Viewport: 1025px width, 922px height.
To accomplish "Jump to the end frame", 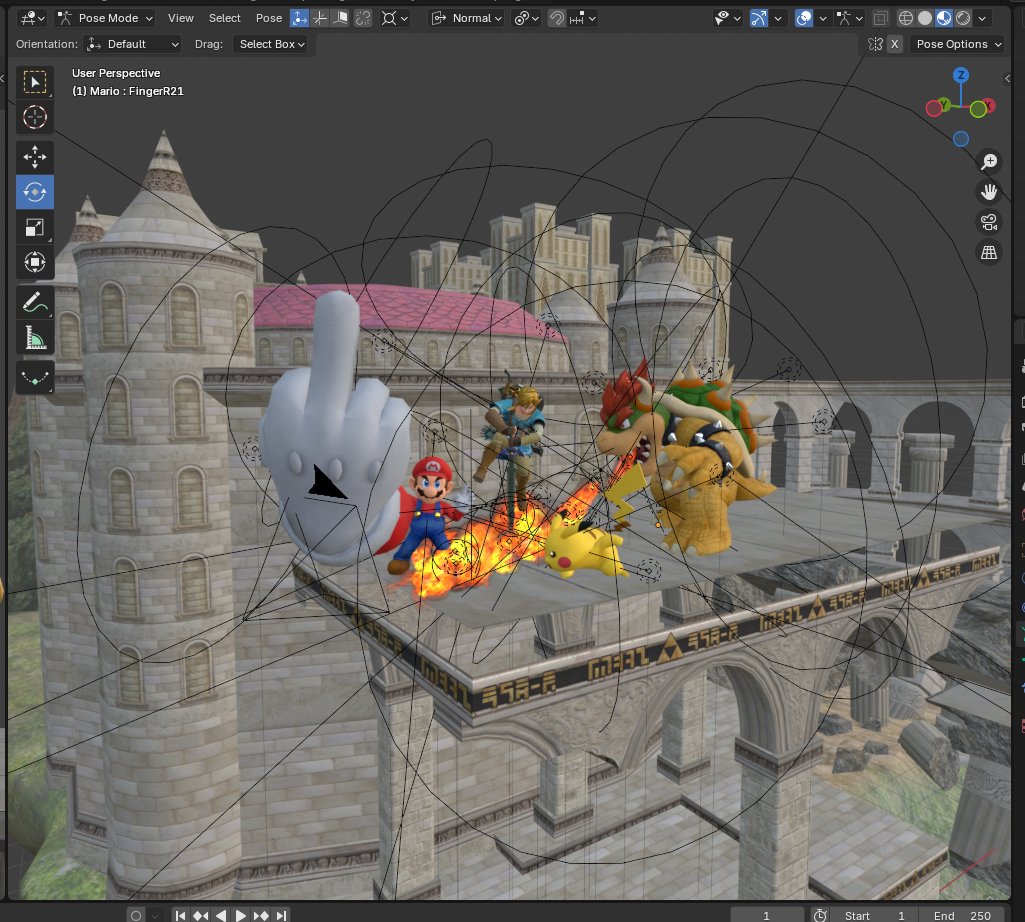I will pos(281,915).
